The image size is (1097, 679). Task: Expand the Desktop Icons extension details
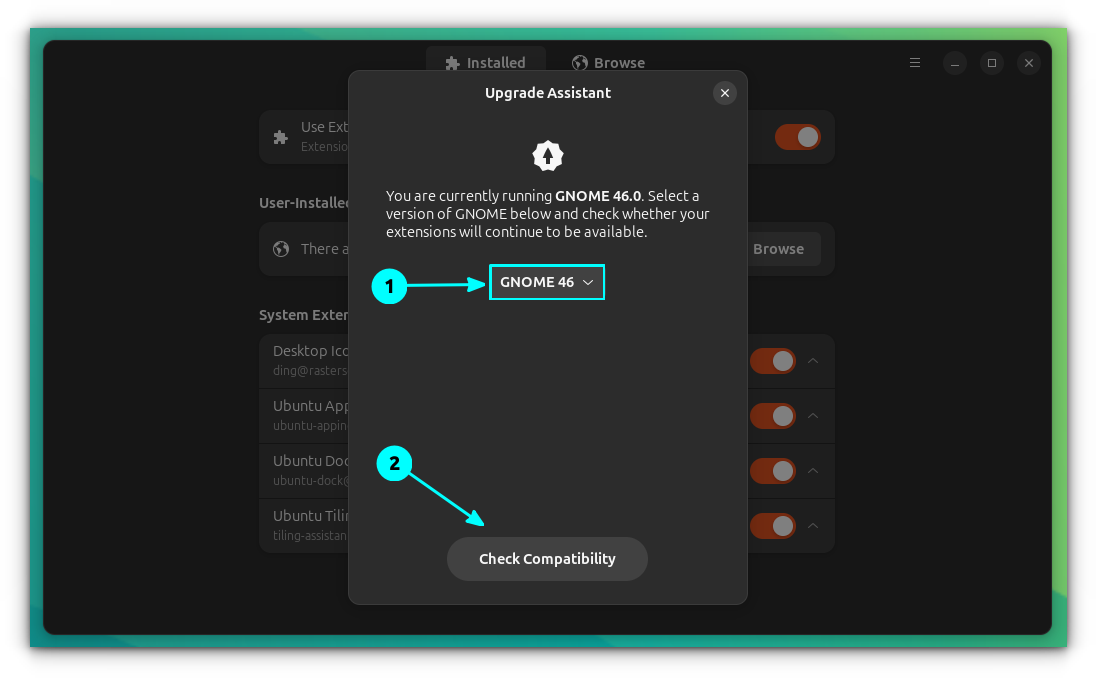point(813,361)
